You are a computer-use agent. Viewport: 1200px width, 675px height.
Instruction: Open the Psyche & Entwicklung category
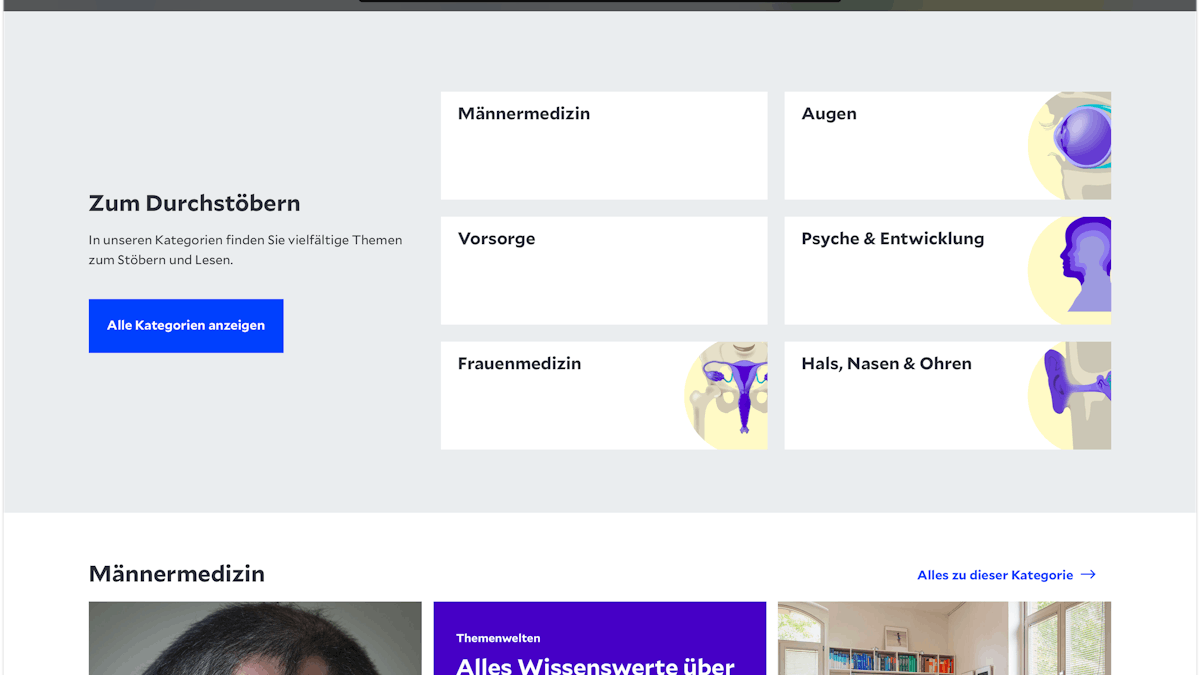pyautogui.click(x=946, y=270)
